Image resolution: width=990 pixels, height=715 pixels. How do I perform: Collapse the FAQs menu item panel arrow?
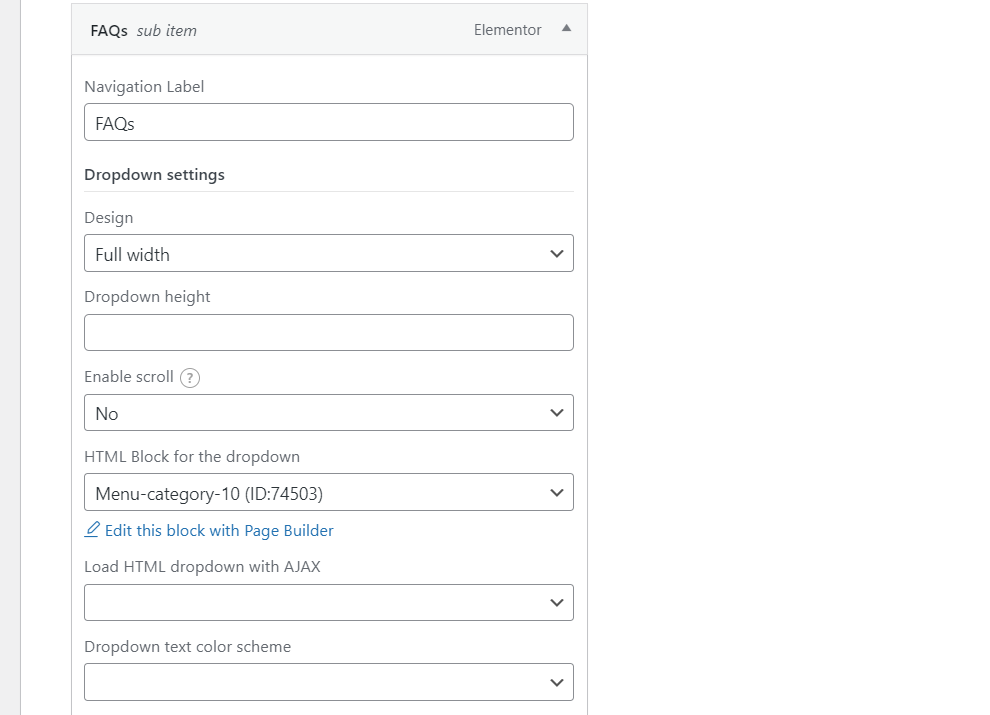click(x=567, y=29)
